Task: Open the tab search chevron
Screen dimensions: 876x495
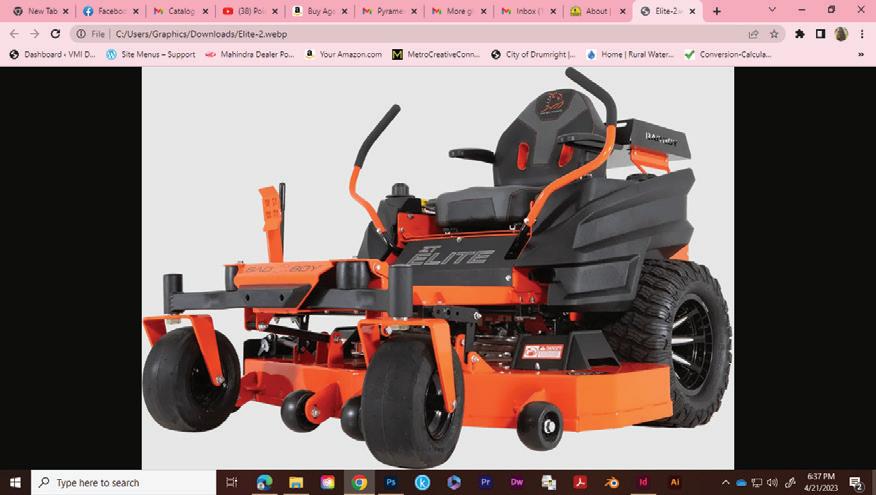Action: 772,10
